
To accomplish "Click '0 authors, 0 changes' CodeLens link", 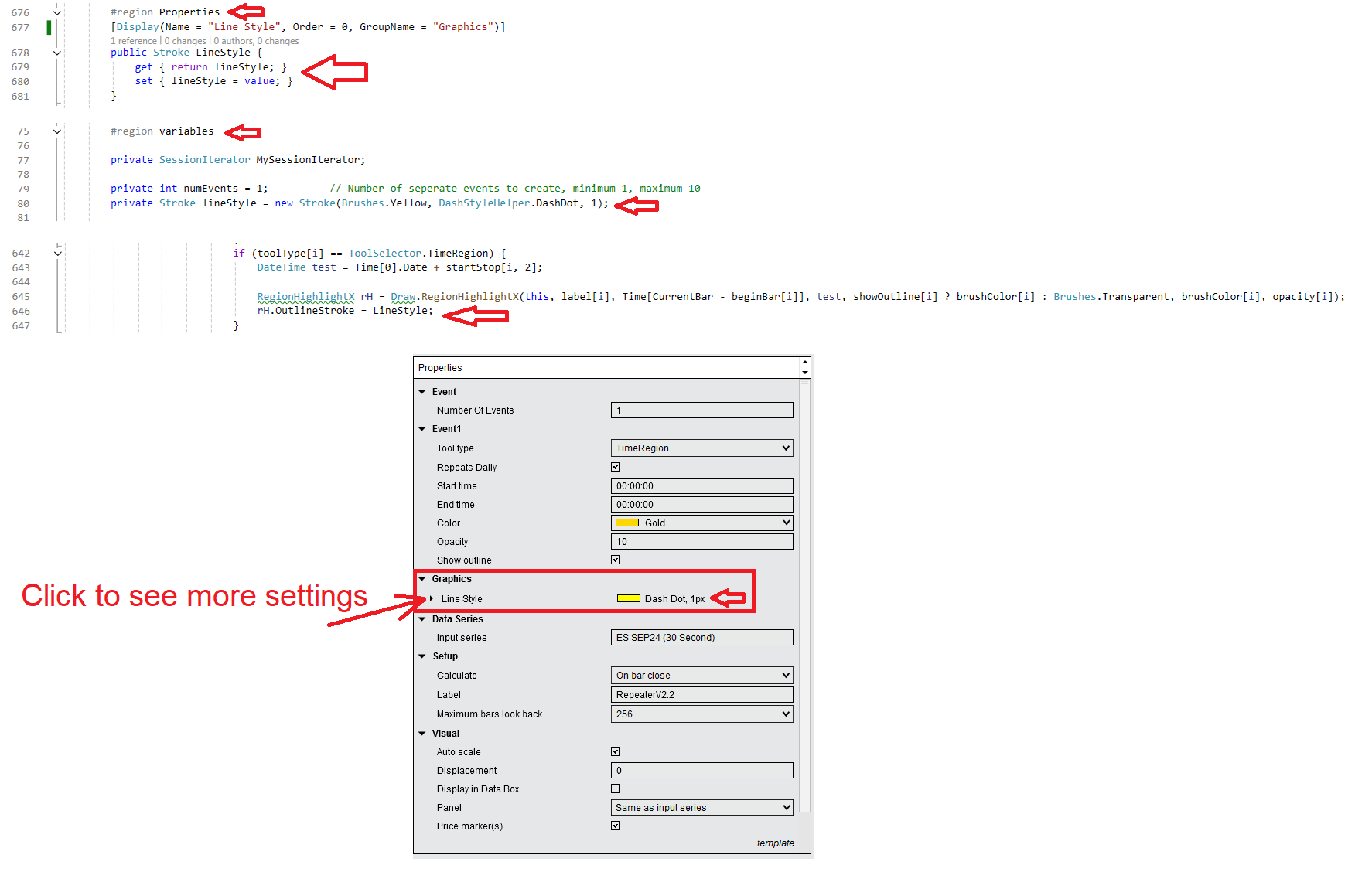I will 256,41.
